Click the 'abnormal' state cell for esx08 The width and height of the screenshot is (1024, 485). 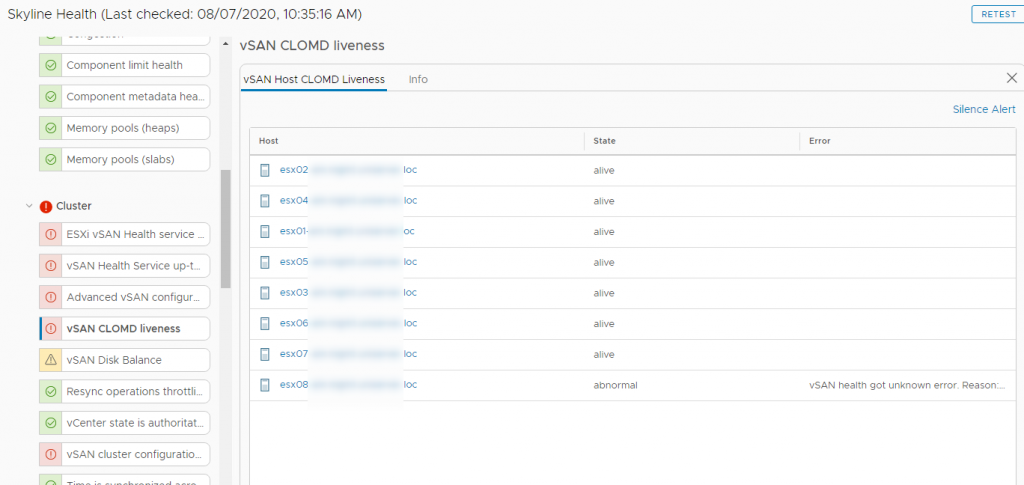pyautogui.click(x=615, y=385)
